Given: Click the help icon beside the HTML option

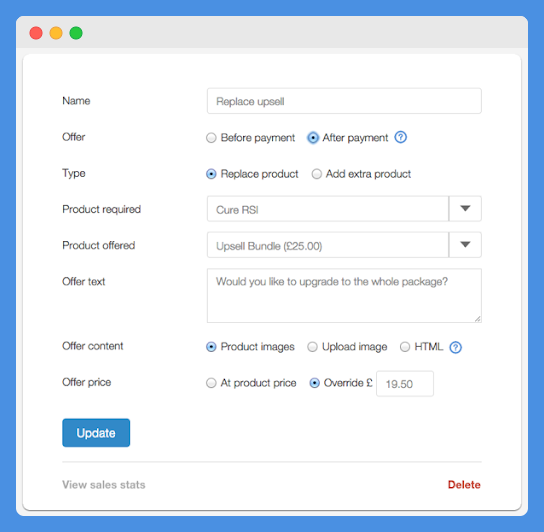Looking at the screenshot, I should (x=455, y=347).
